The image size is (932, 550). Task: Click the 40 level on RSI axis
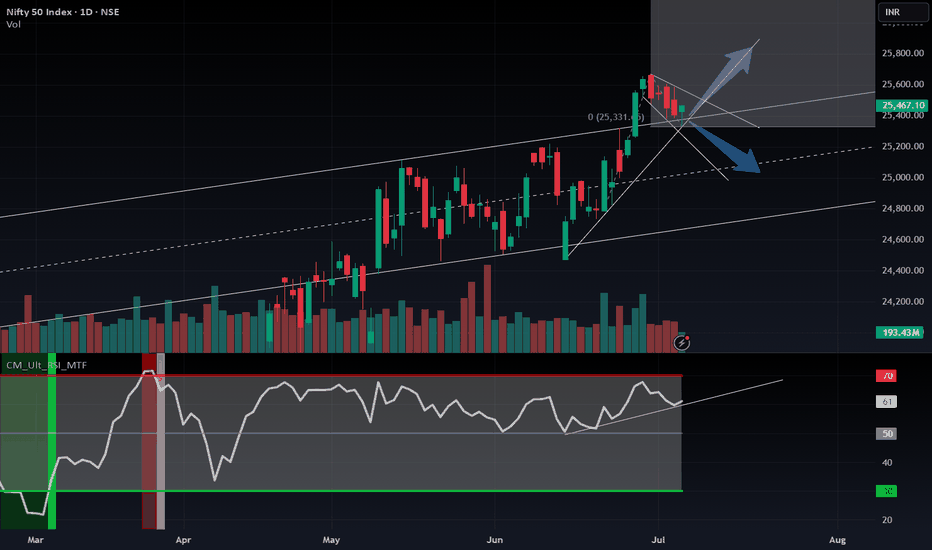pyautogui.click(x=887, y=463)
